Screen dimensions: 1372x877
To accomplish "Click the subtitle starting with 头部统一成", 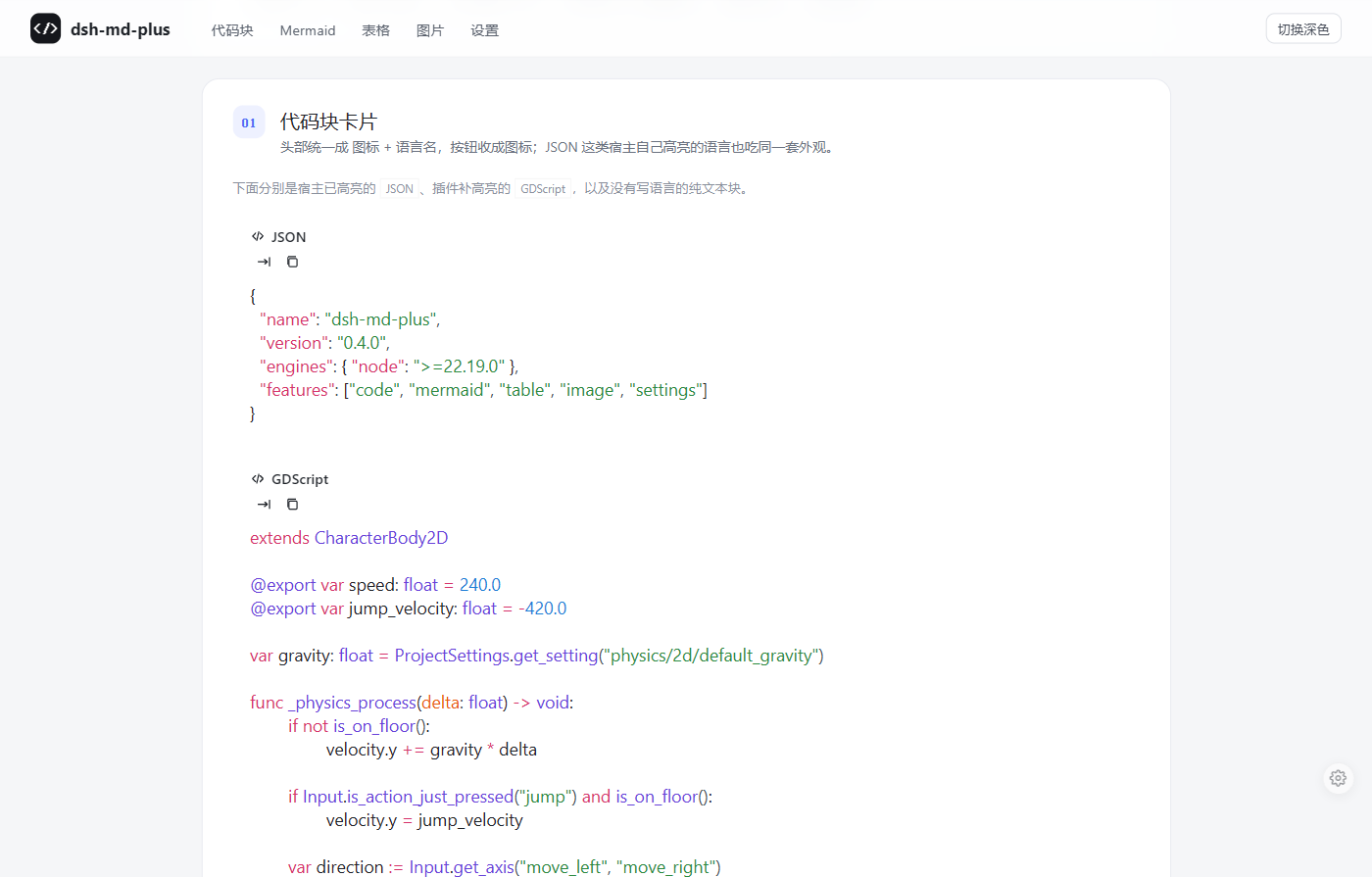I will tap(559, 148).
